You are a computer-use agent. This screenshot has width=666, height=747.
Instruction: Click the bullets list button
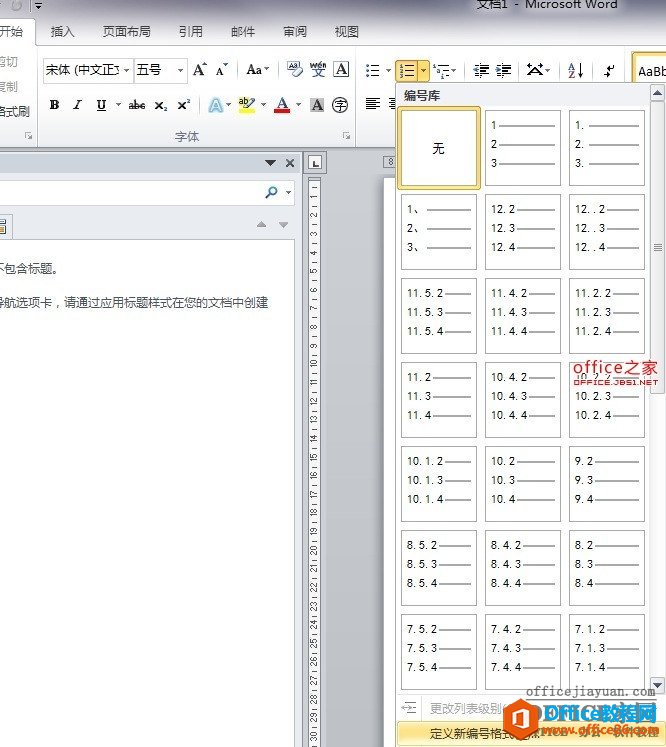[373, 71]
